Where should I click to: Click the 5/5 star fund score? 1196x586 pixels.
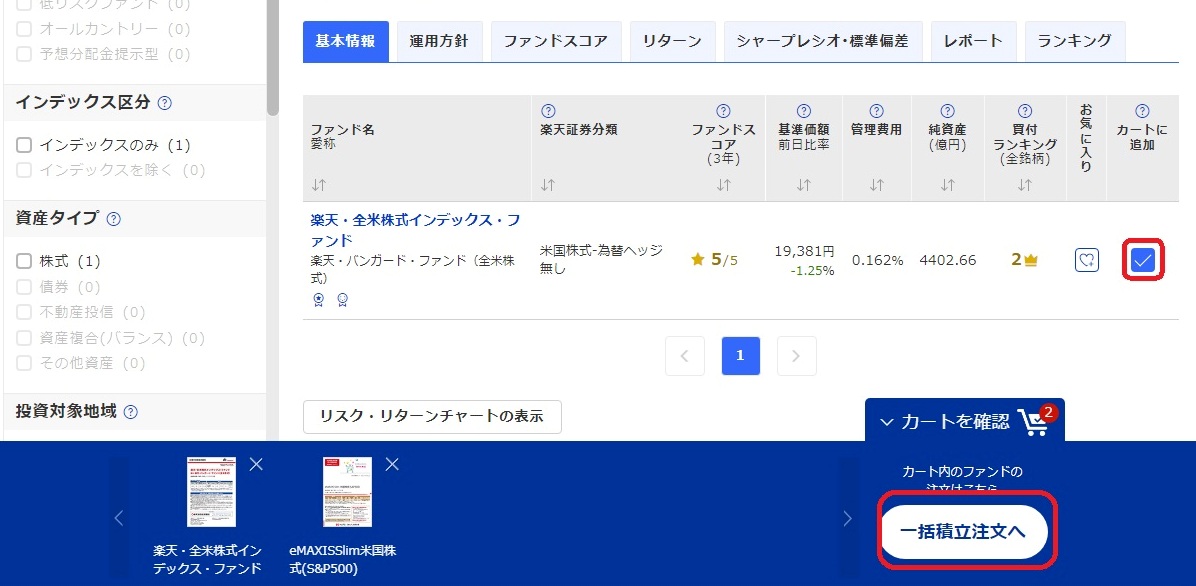[x=714, y=260]
